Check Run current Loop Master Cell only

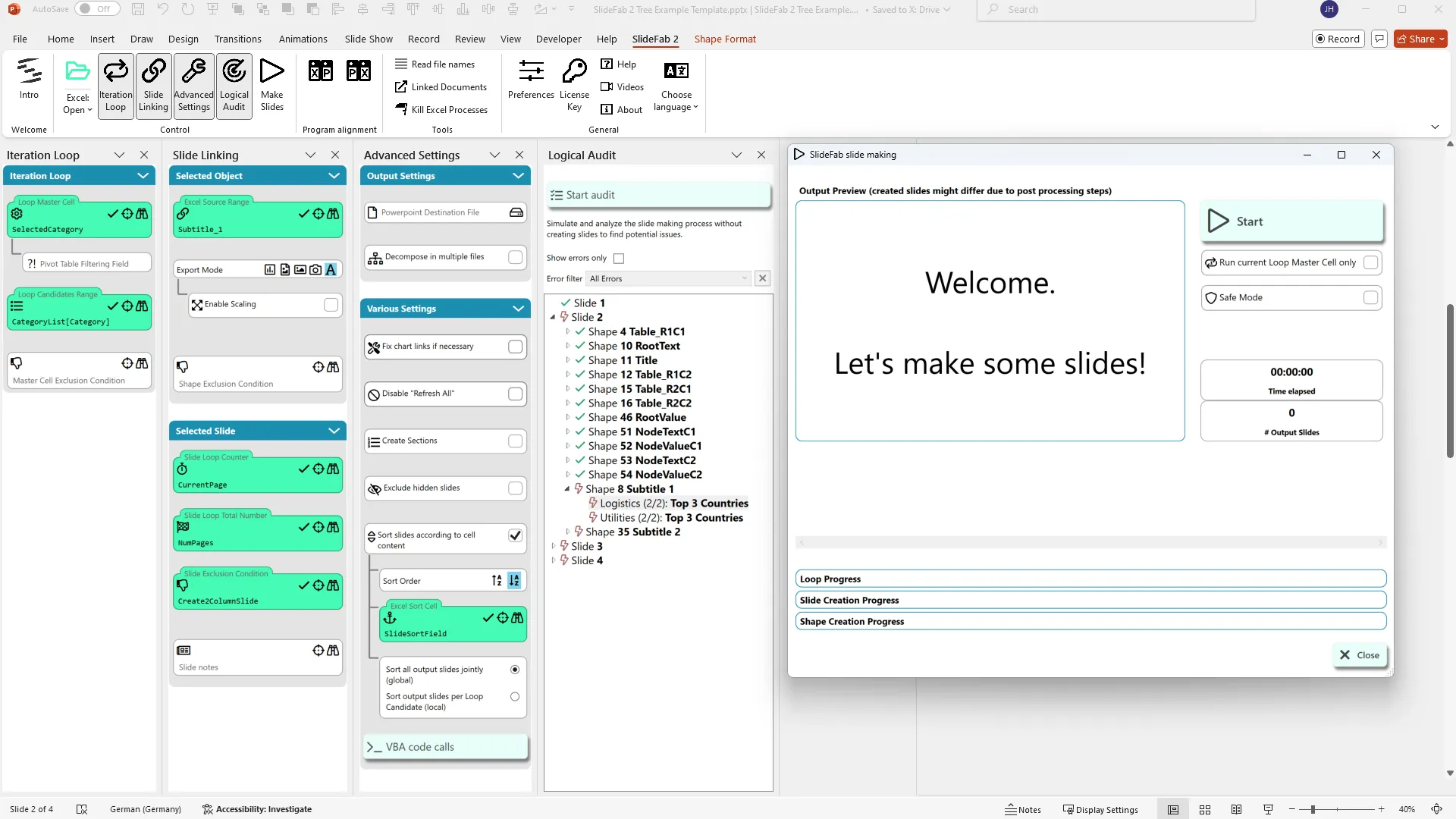pyautogui.click(x=1370, y=262)
